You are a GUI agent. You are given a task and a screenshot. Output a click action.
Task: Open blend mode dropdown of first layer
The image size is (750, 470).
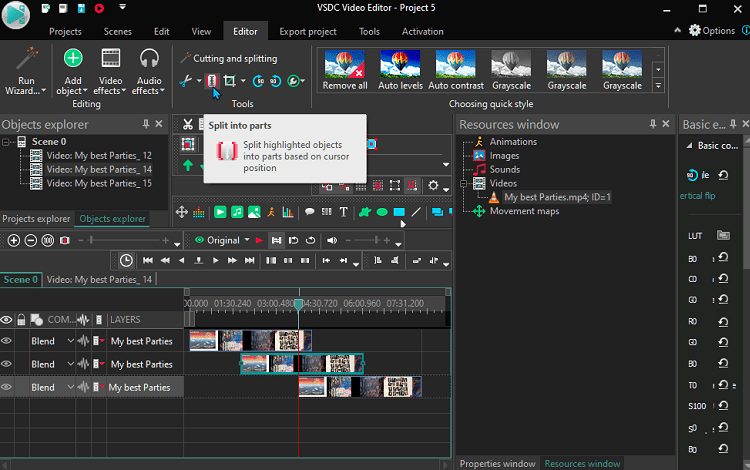[70, 341]
